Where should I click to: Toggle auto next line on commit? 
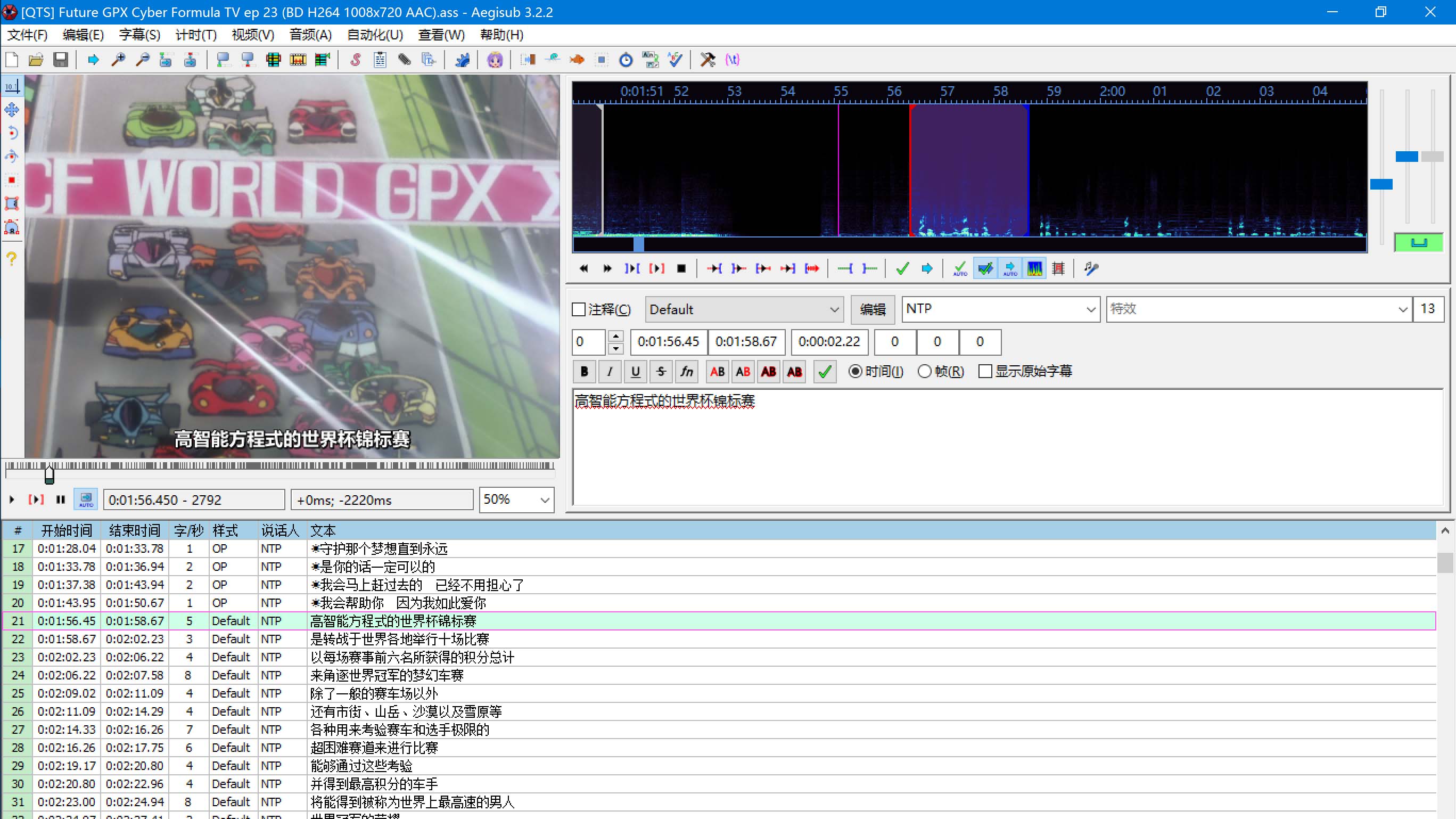tap(985, 268)
